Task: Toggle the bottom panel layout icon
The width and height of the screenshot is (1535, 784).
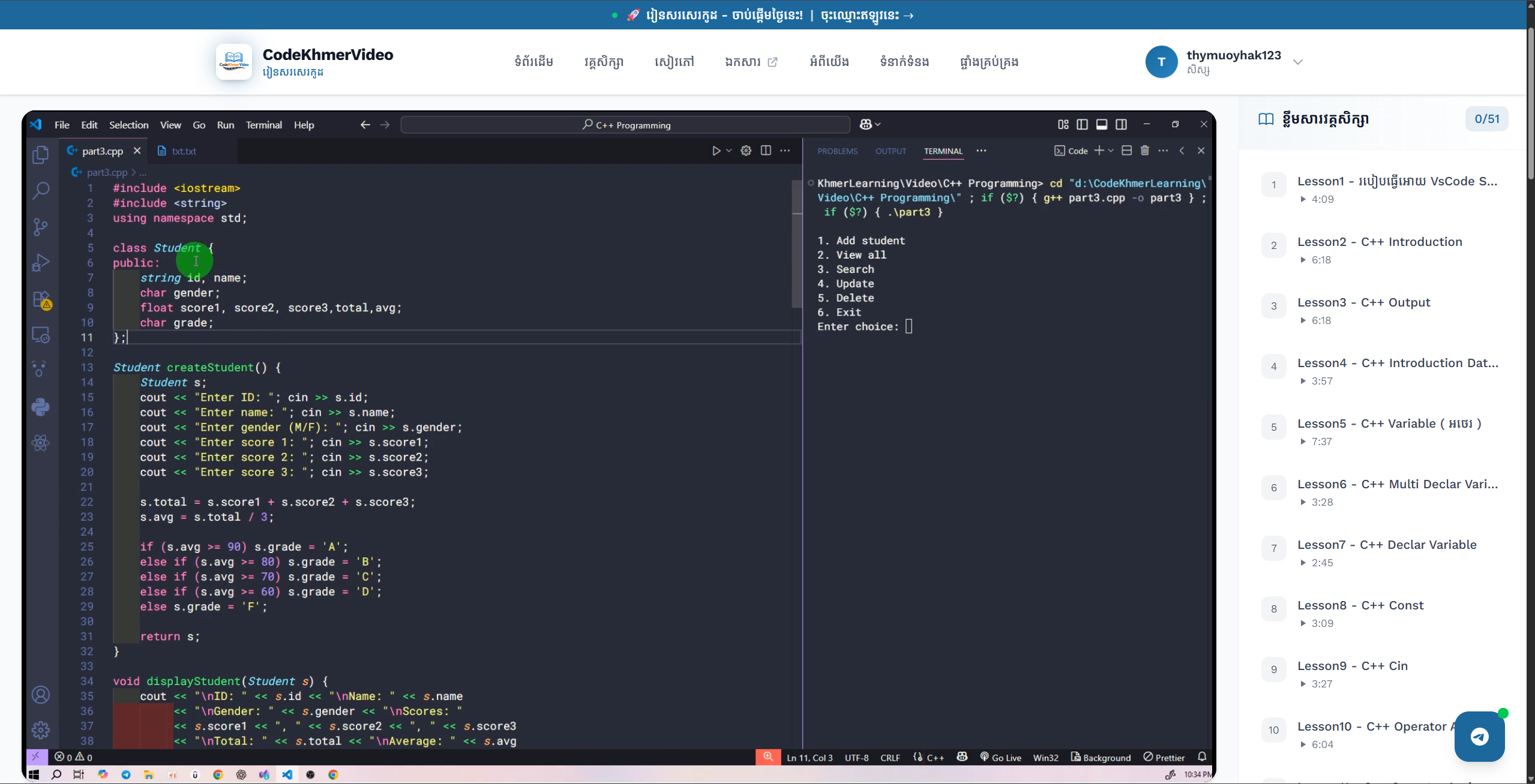Action: pyautogui.click(x=1102, y=124)
